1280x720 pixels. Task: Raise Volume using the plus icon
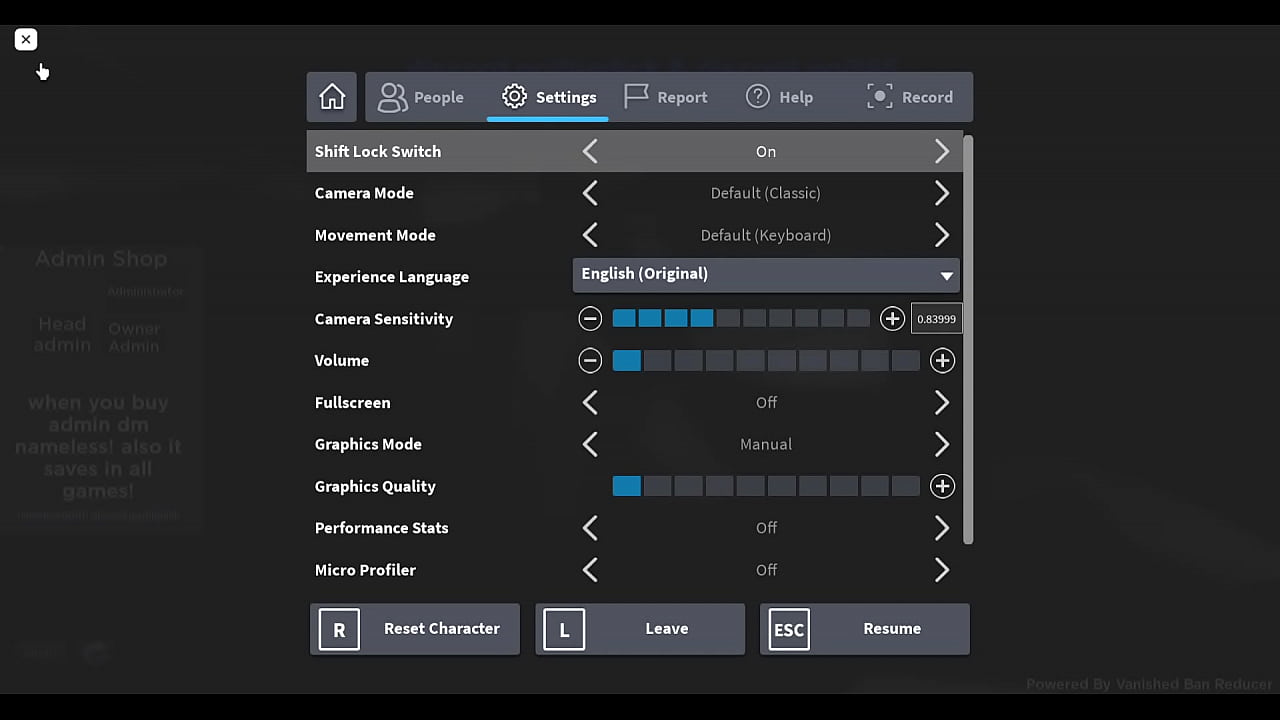point(942,361)
